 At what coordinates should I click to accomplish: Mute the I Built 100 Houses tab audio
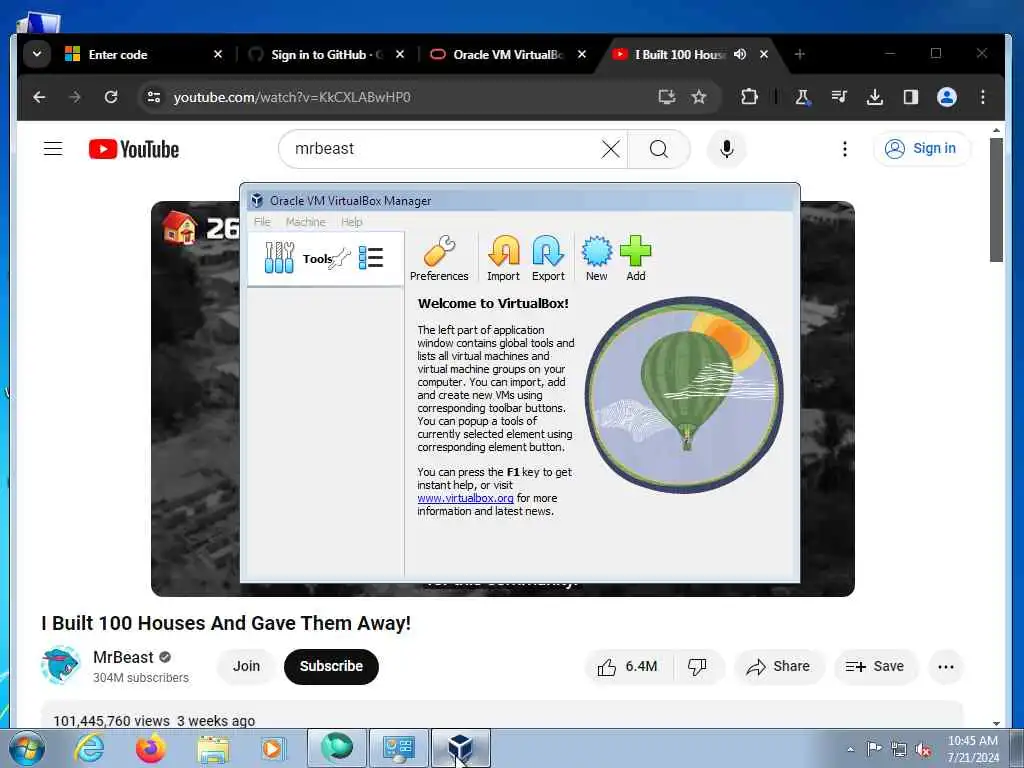(740, 54)
